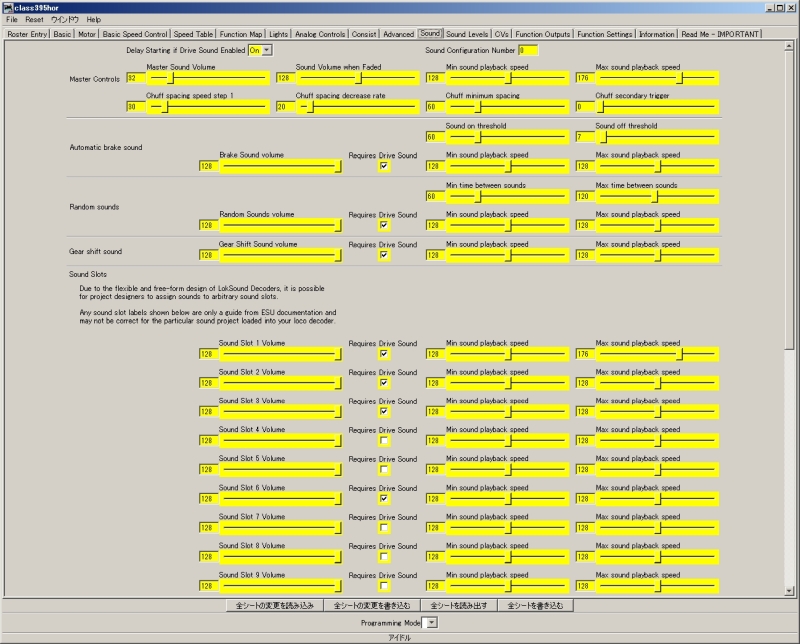This screenshot has height=644, width=800.
Task: Switch to the Function Map tab
Action: (x=241, y=34)
